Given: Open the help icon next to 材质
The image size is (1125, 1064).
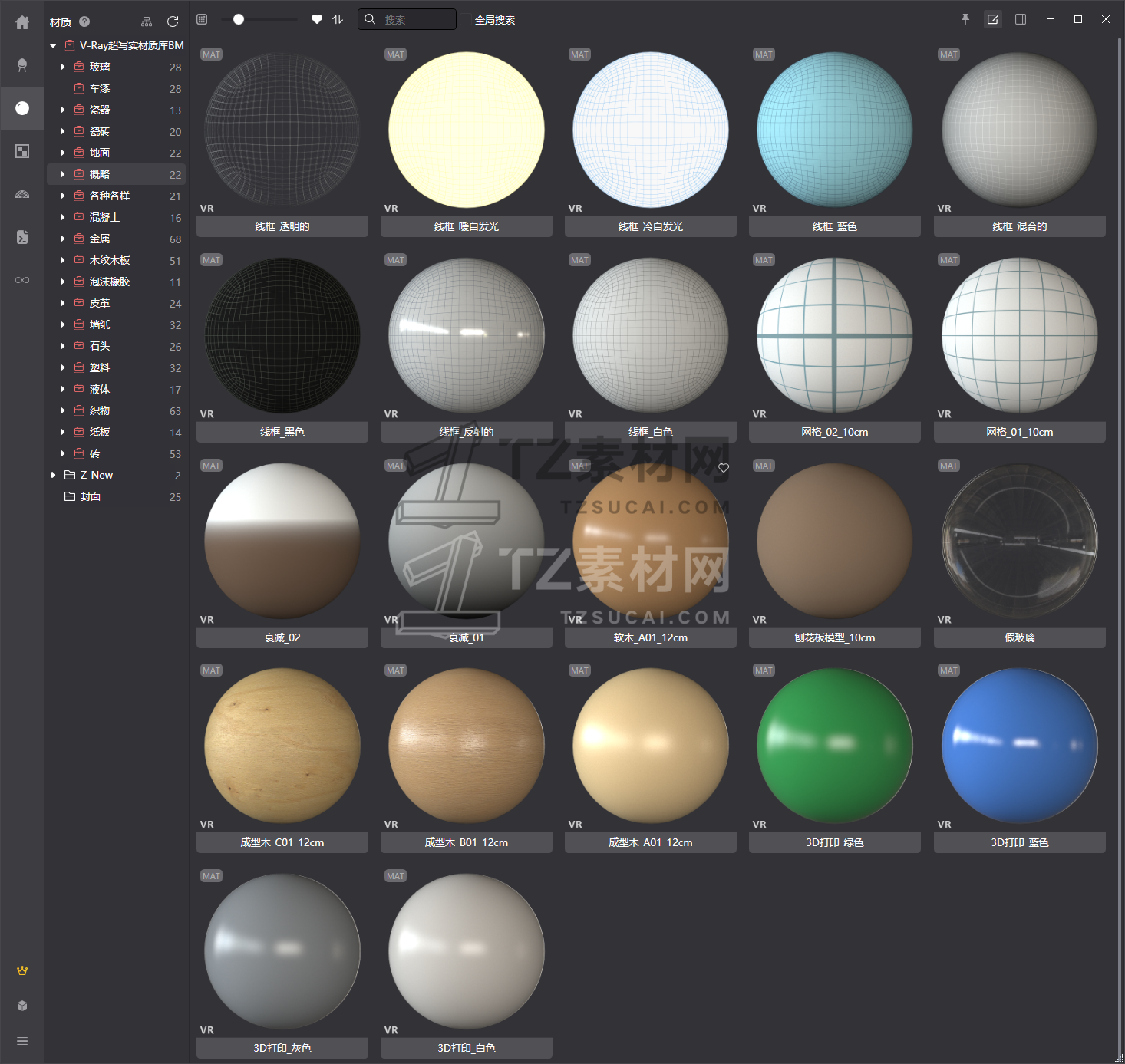Looking at the screenshot, I should coord(84,21).
